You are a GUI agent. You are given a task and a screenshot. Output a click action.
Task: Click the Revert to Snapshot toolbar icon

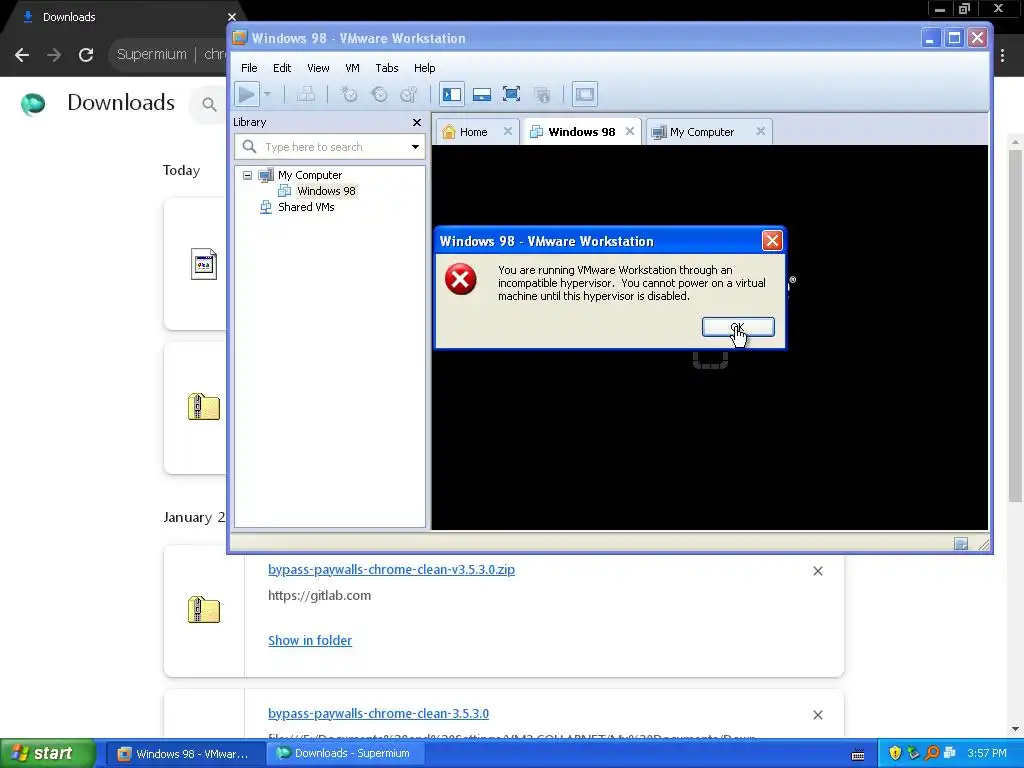pyautogui.click(x=379, y=94)
